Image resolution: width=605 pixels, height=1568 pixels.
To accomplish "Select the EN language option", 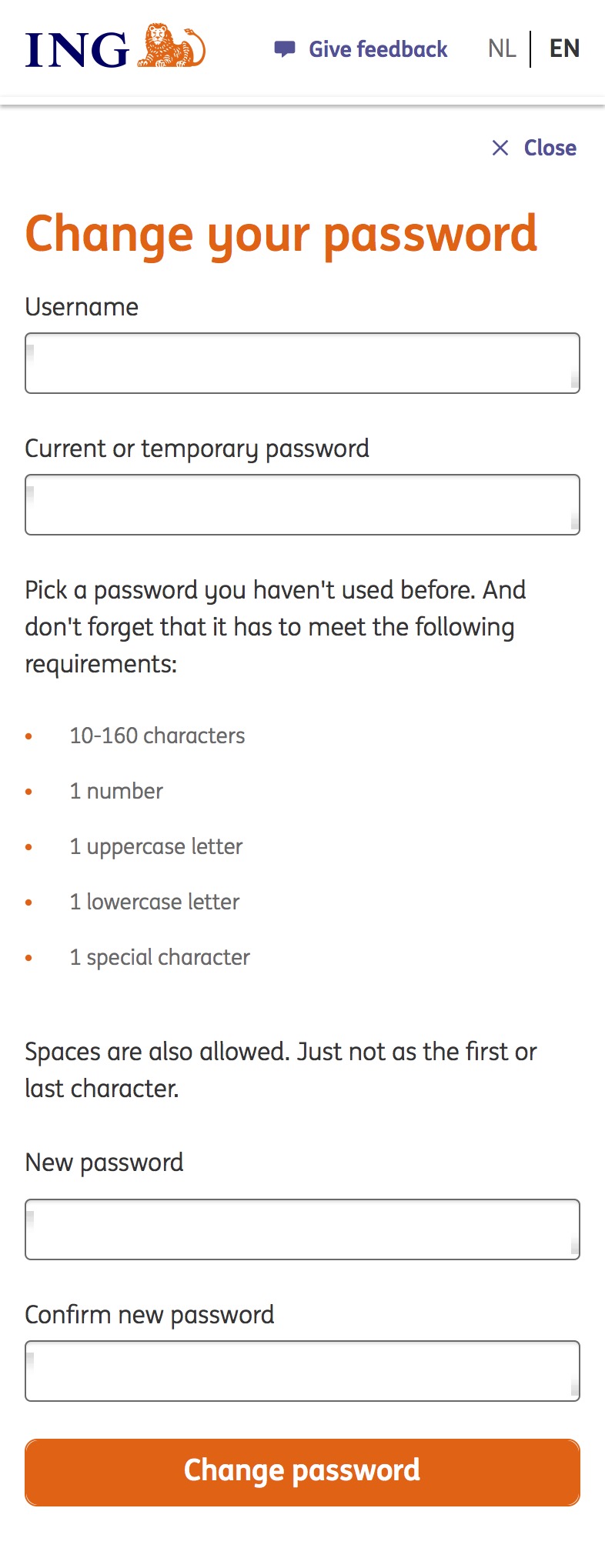I will pos(564,48).
